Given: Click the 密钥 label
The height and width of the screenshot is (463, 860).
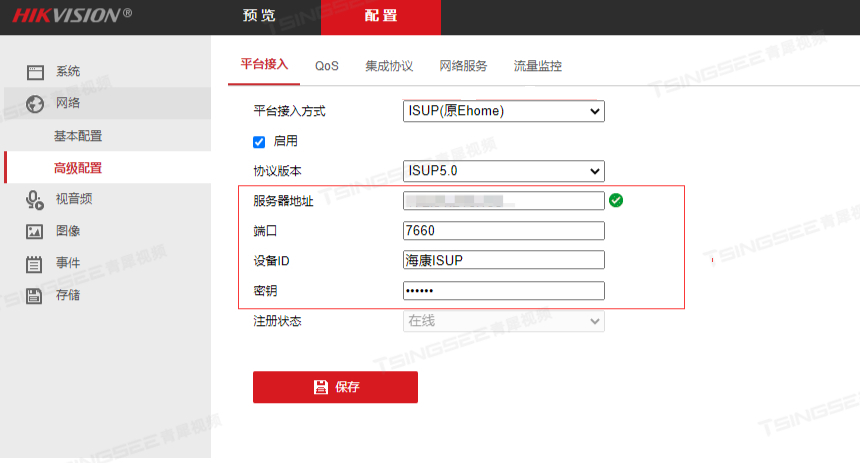Looking at the screenshot, I should point(265,291).
